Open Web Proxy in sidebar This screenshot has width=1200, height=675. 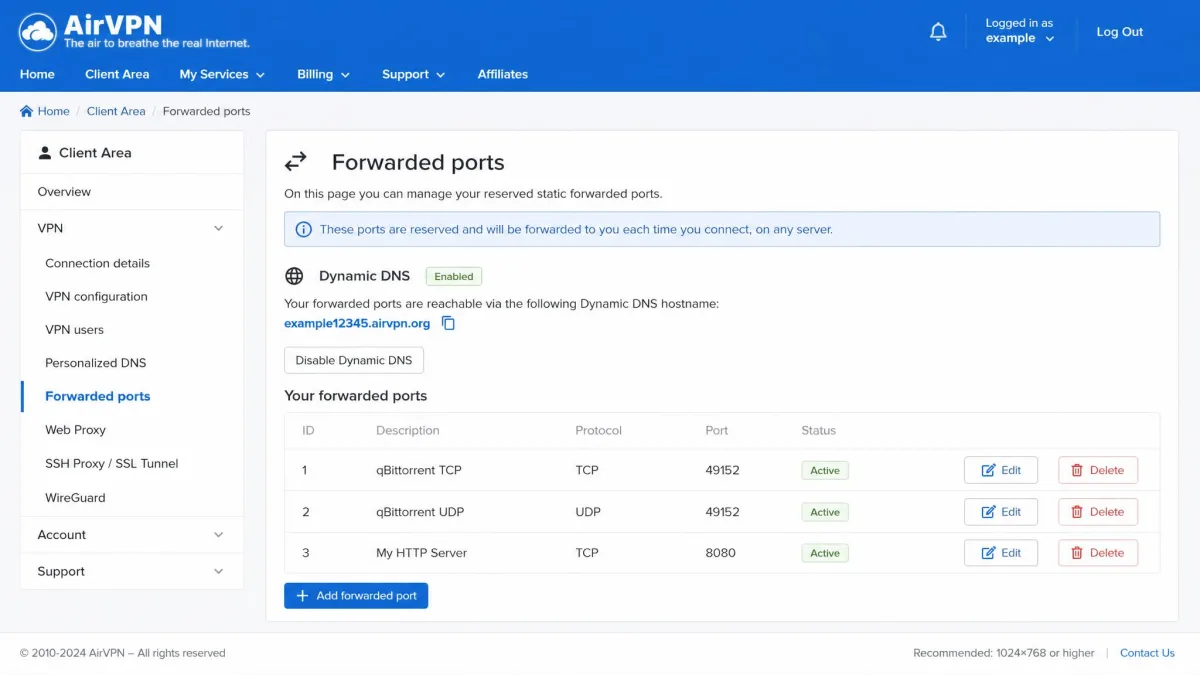(75, 429)
